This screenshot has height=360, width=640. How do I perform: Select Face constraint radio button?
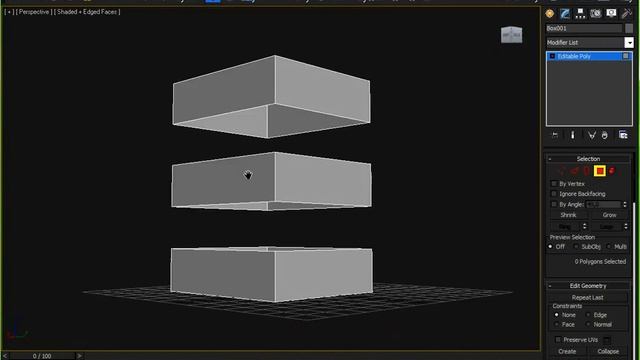(556, 324)
